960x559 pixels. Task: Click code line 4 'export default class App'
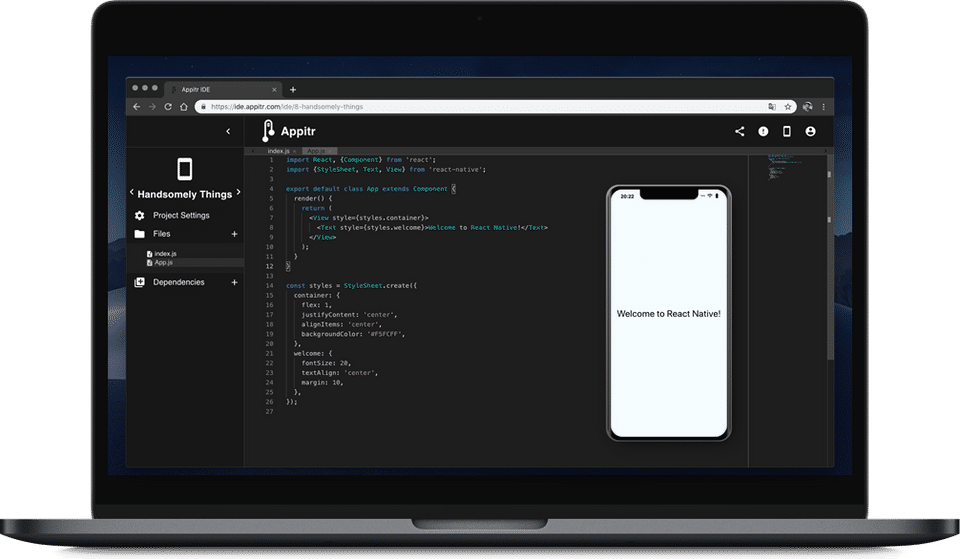[371, 189]
